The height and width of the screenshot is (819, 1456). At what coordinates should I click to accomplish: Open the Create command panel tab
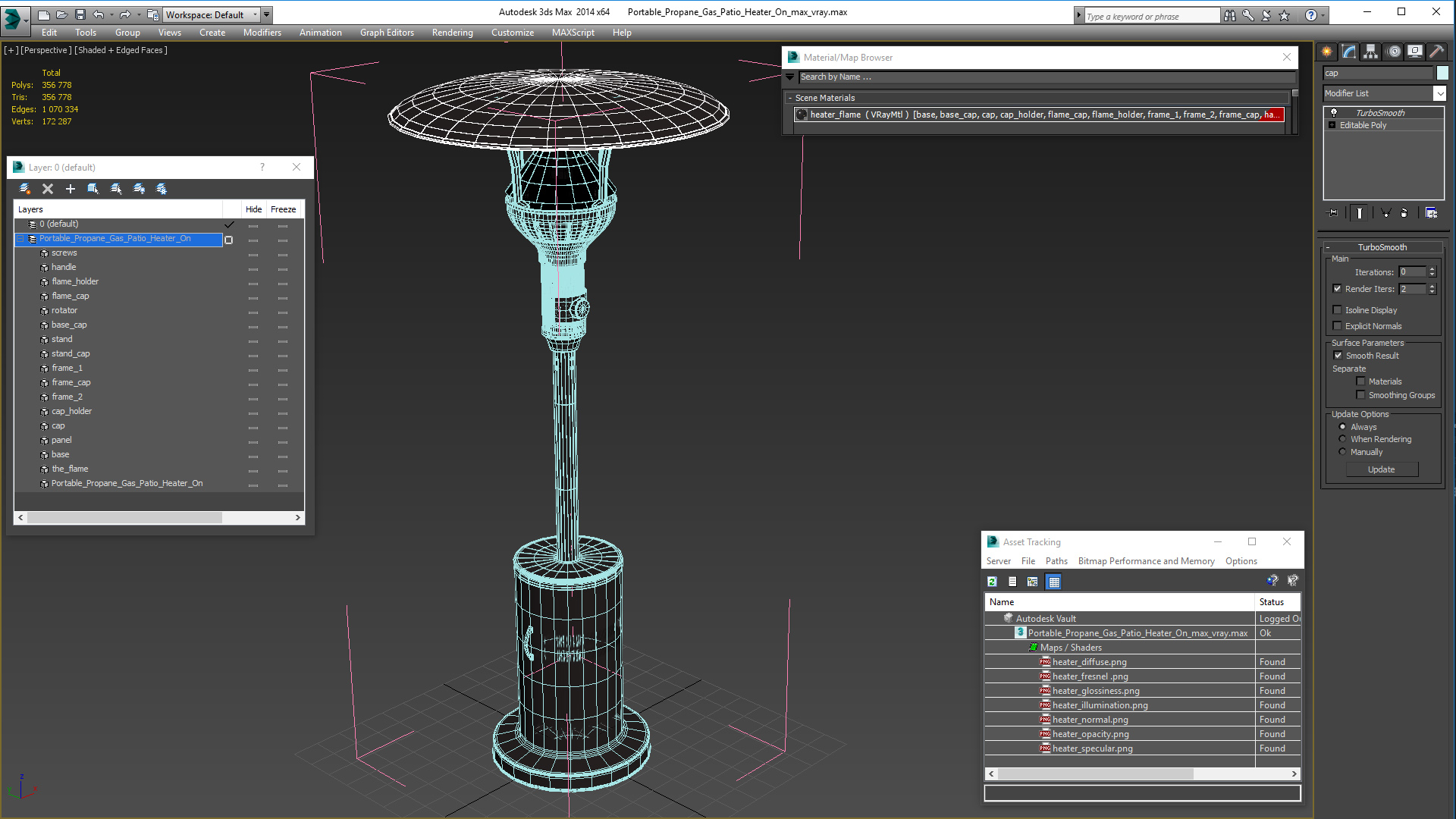tap(1327, 52)
